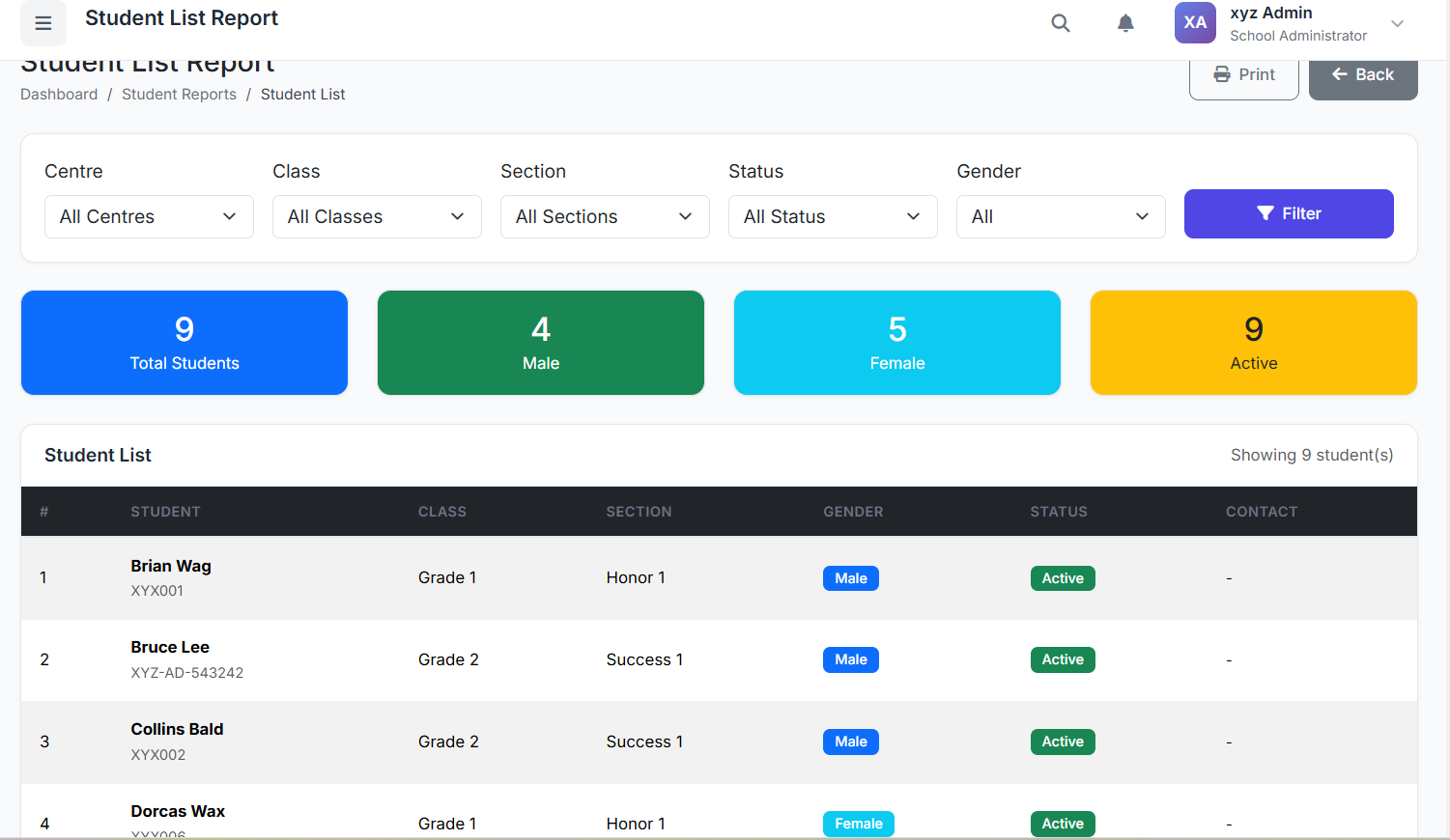Click the Total Students summary card
Image resolution: width=1450 pixels, height=840 pixels.
185,343
